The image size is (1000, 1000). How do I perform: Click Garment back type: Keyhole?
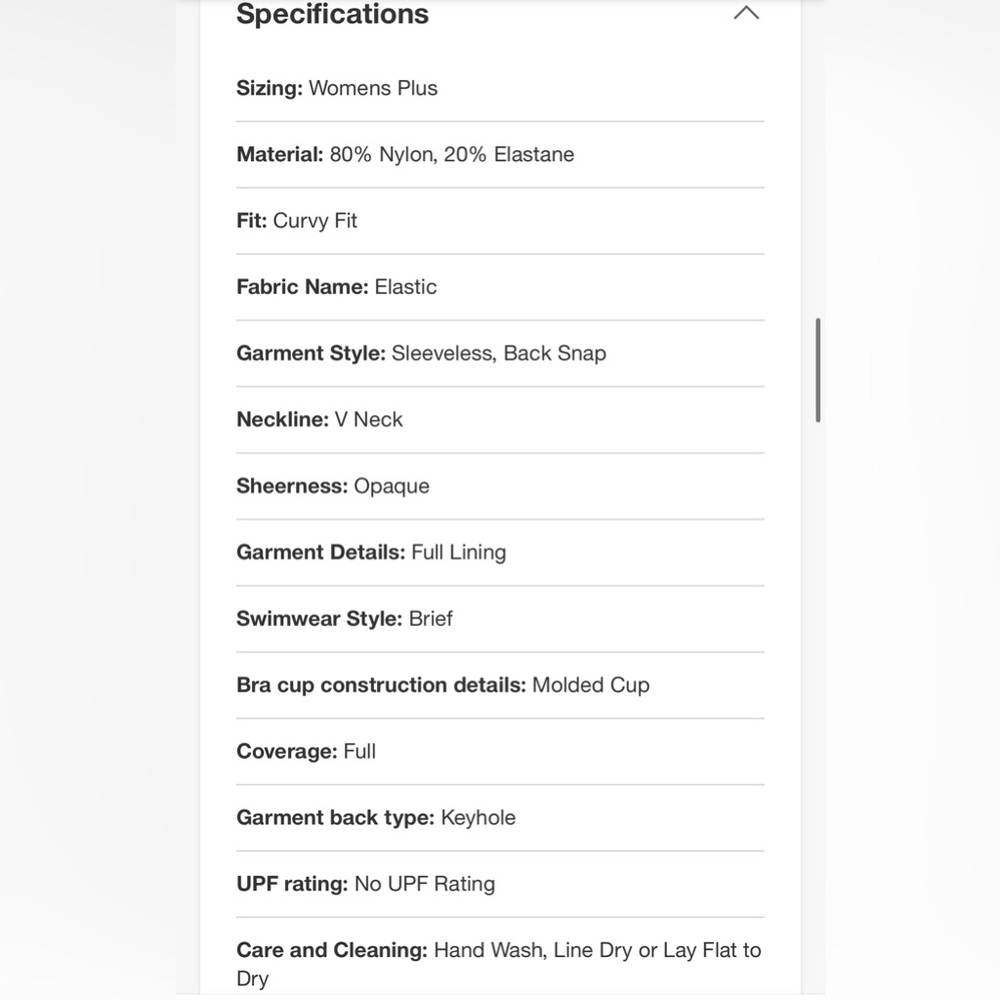(376, 818)
